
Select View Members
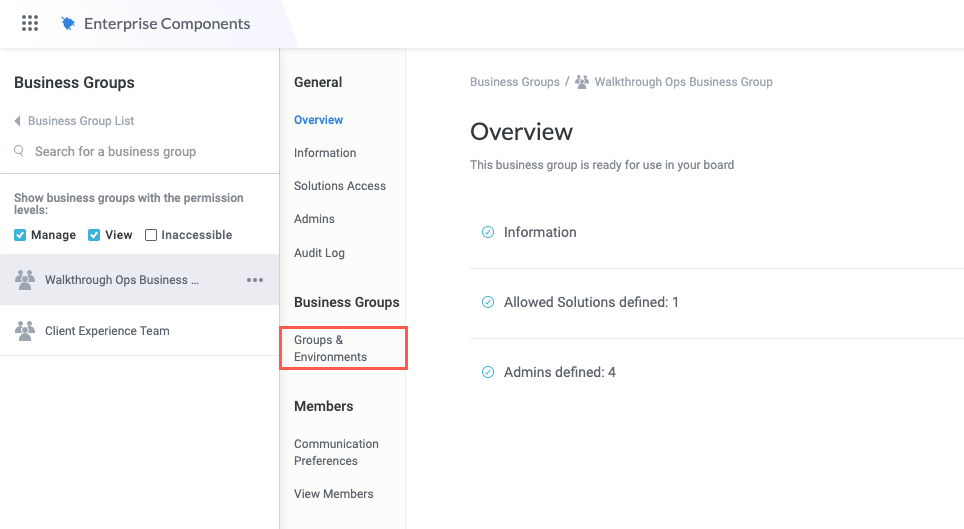tap(333, 494)
